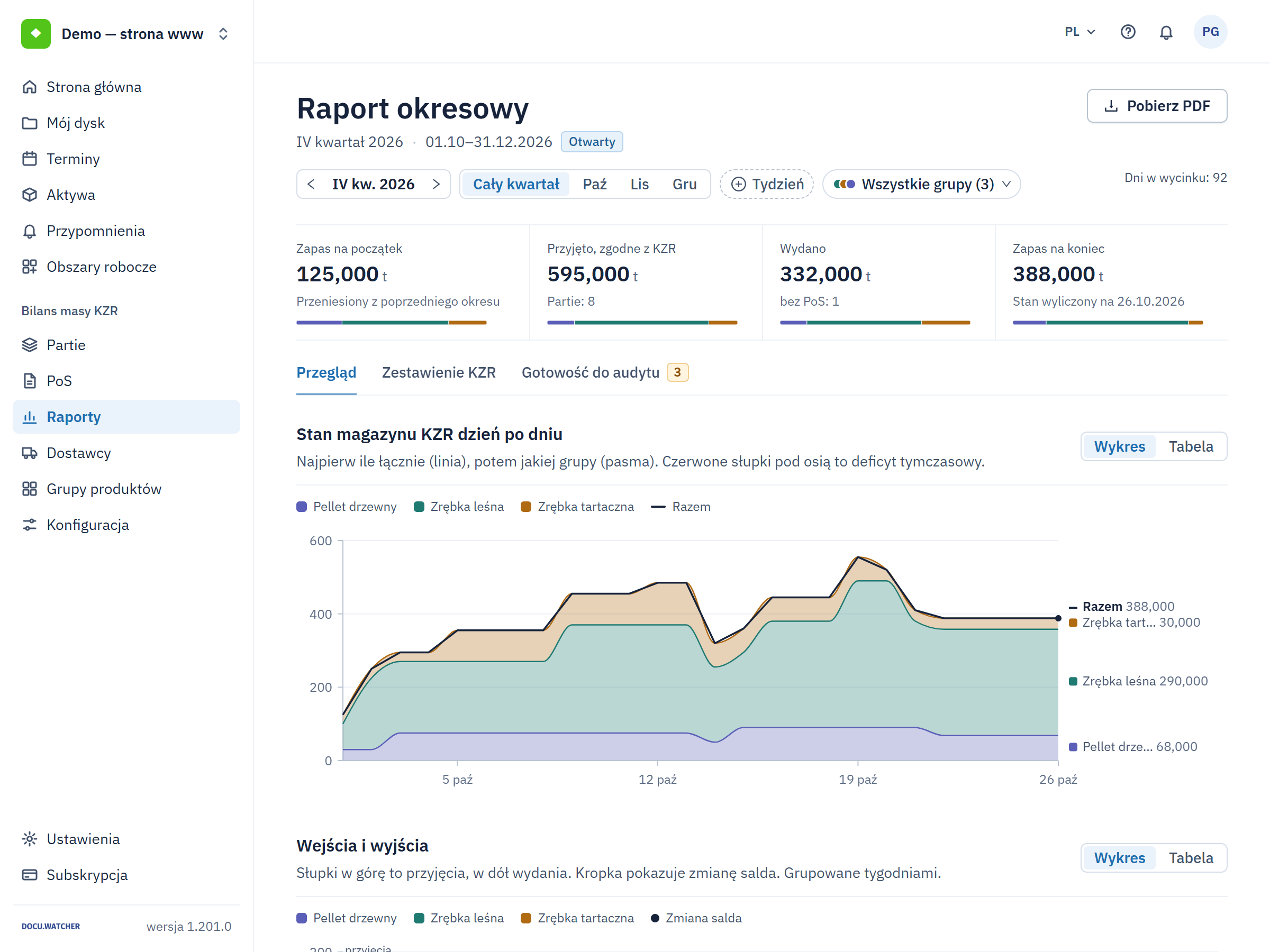Open Raporty in the sidebar
Screen dimensions: 1270x952
[126, 417]
